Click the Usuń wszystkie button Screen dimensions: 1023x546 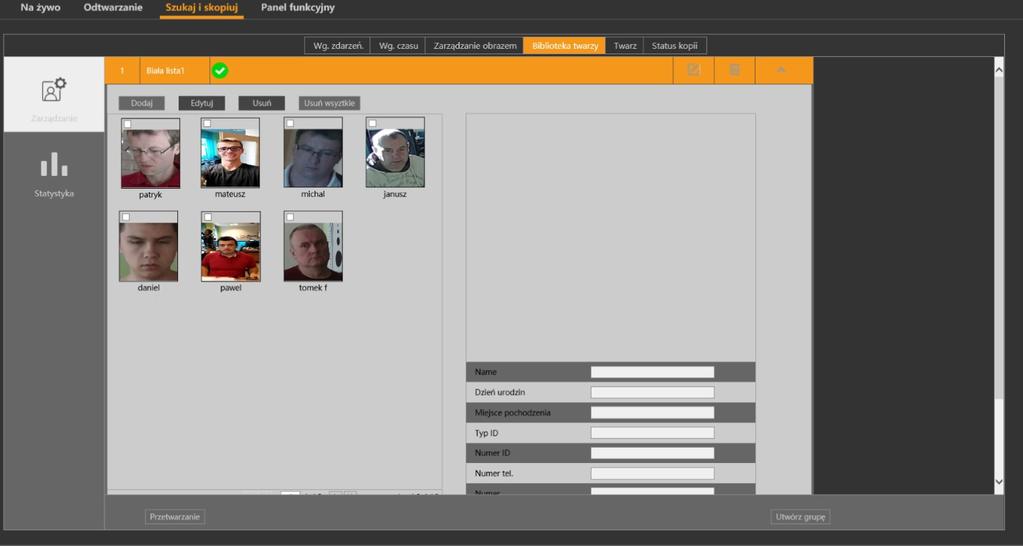coord(329,103)
